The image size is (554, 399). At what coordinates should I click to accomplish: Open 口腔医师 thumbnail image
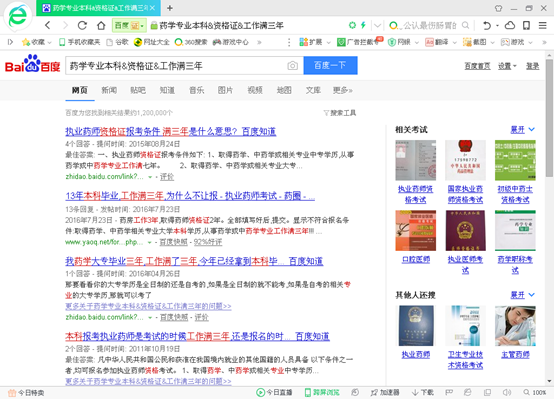416,230
